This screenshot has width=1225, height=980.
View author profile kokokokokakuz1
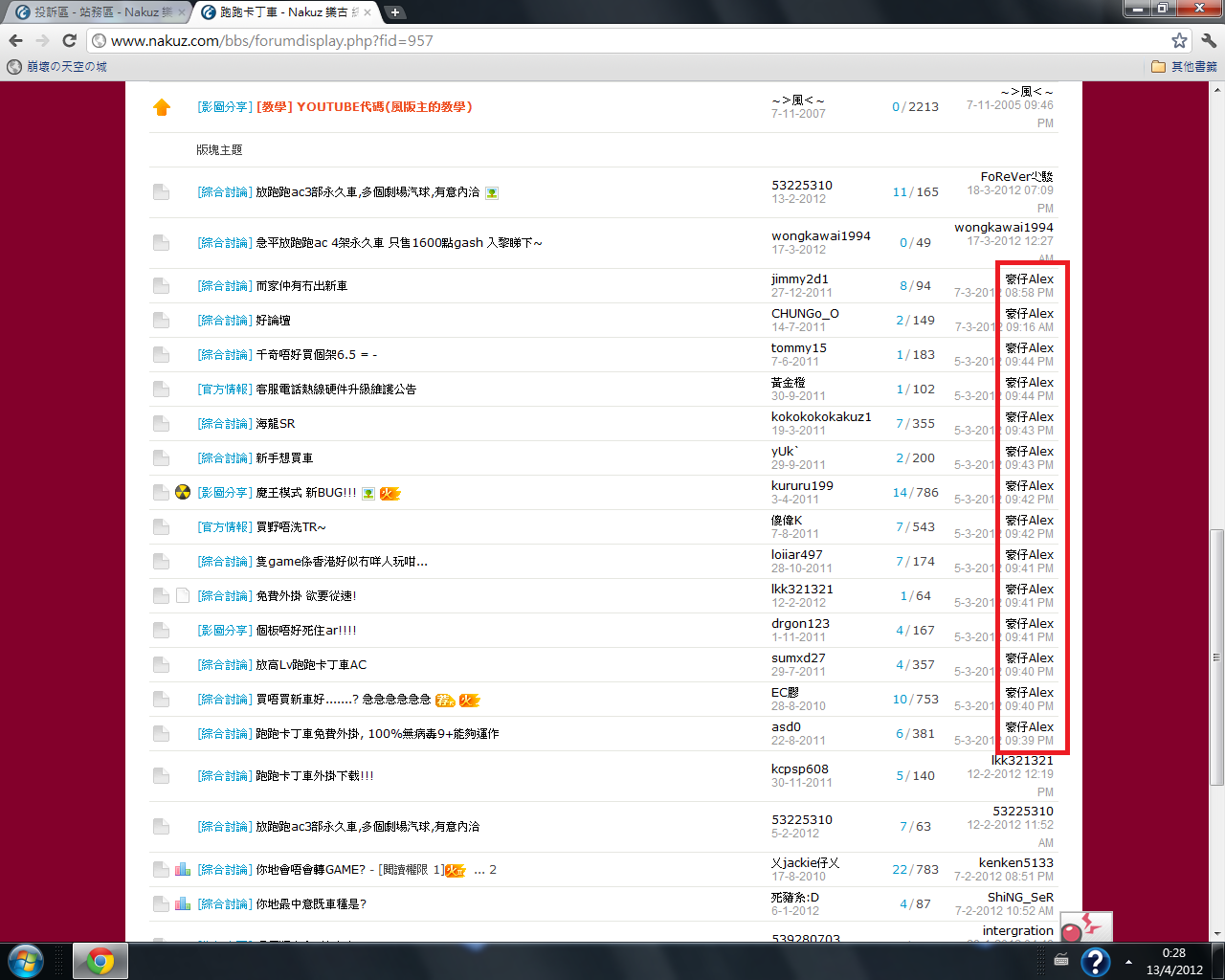(821, 416)
